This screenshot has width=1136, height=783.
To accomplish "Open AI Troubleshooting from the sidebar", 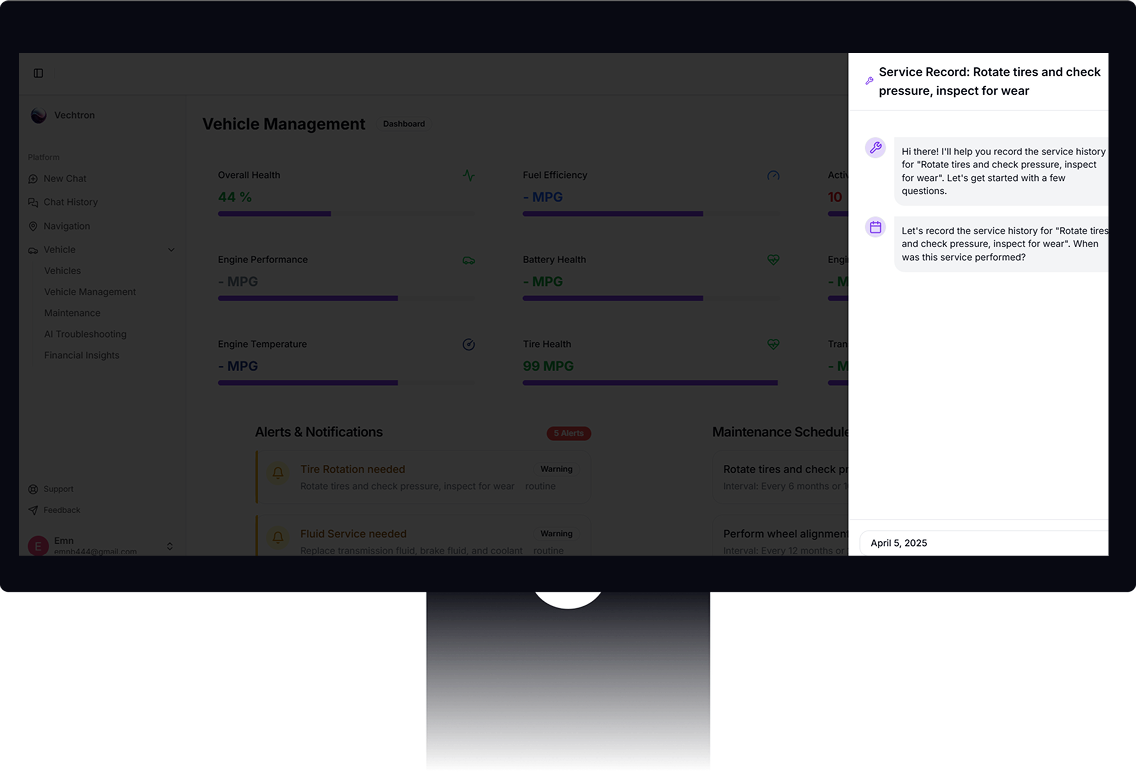I will click(x=85, y=333).
